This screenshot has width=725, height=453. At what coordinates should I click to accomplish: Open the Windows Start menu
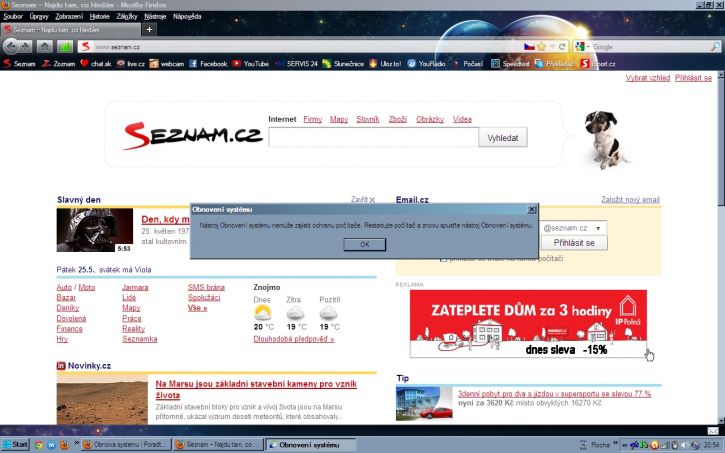pyautogui.click(x=15, y=445)
